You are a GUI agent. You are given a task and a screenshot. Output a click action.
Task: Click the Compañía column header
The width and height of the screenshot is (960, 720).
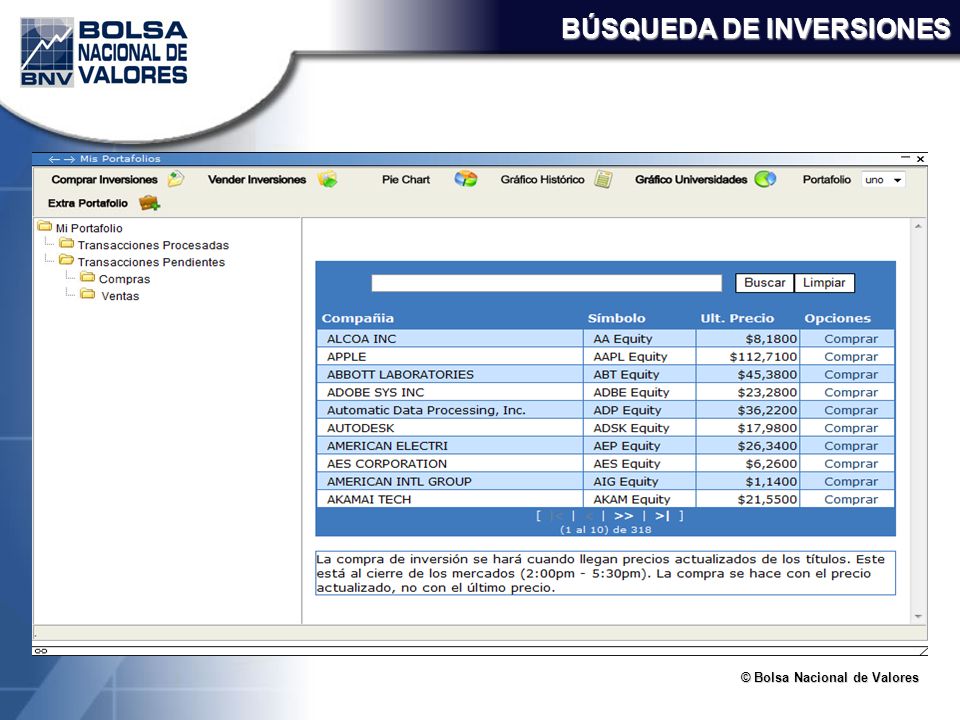[358, 318]
